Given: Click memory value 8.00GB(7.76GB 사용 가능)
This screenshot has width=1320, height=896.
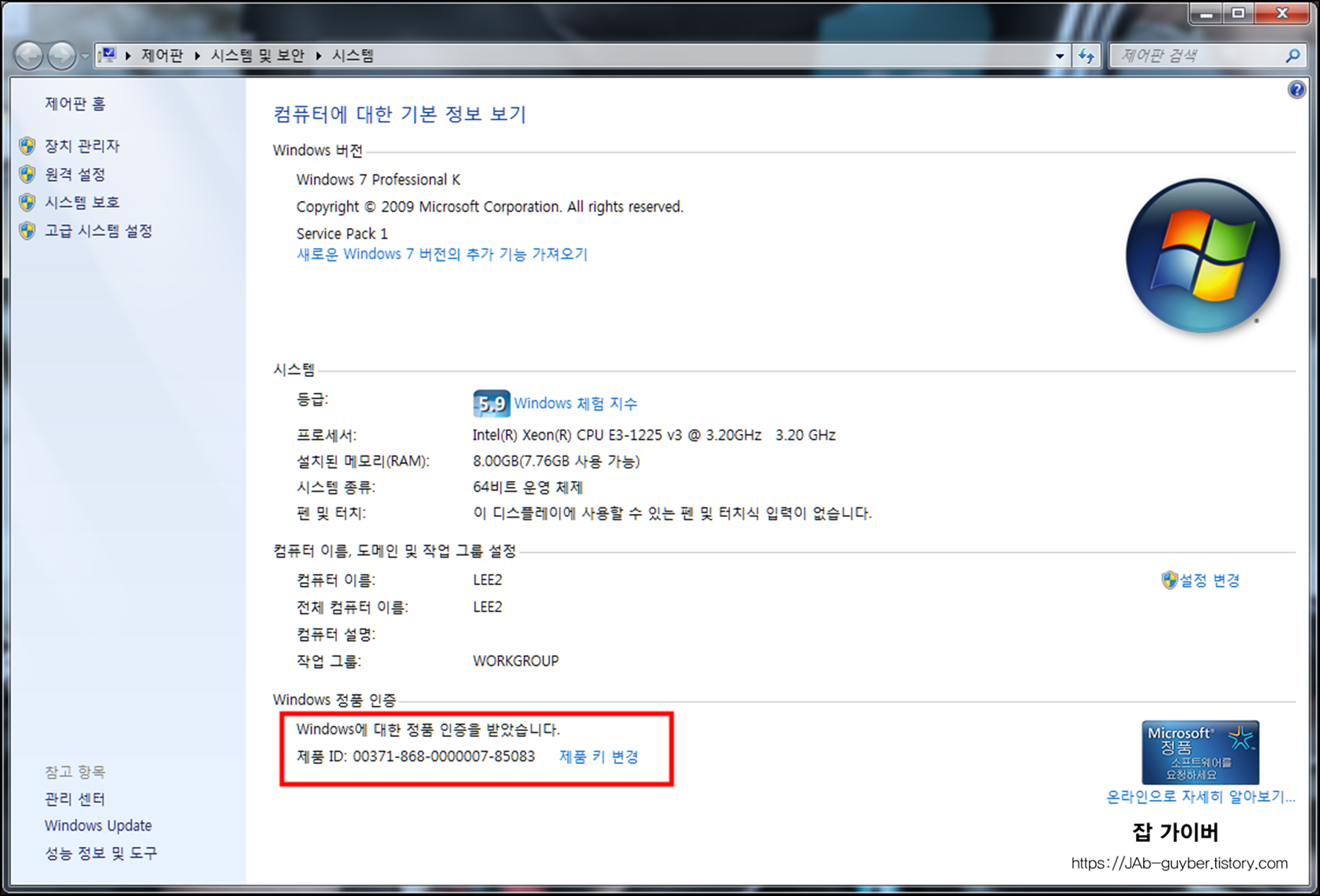Looking at the screenshot, I should [x=557, y=461].
